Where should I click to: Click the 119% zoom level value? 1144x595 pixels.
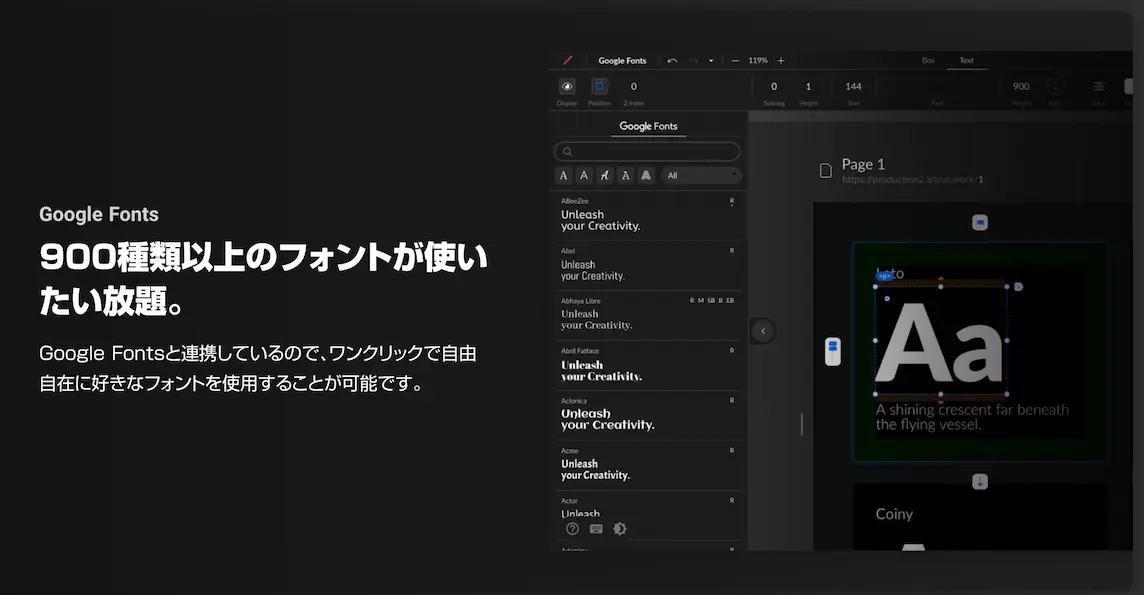point(758,61)
